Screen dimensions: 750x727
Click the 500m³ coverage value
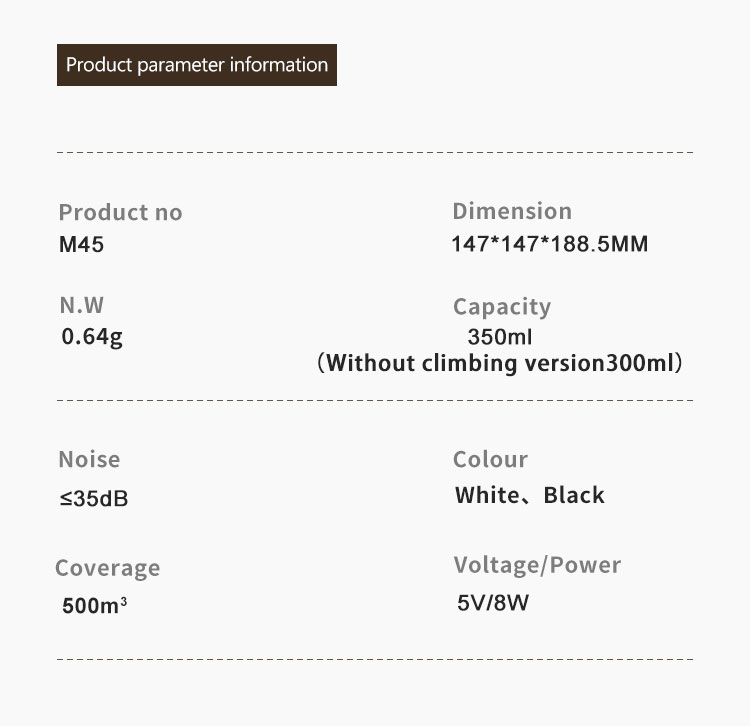[94, 606]
